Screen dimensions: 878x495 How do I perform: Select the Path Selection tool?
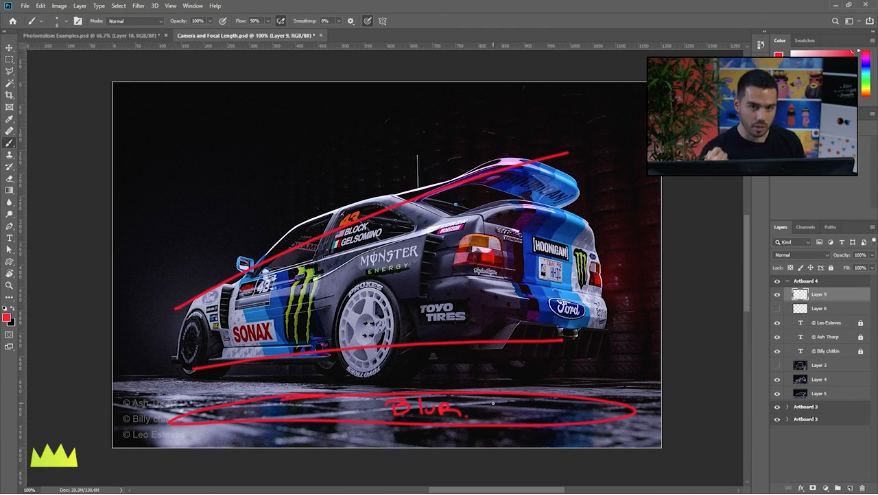9,250
